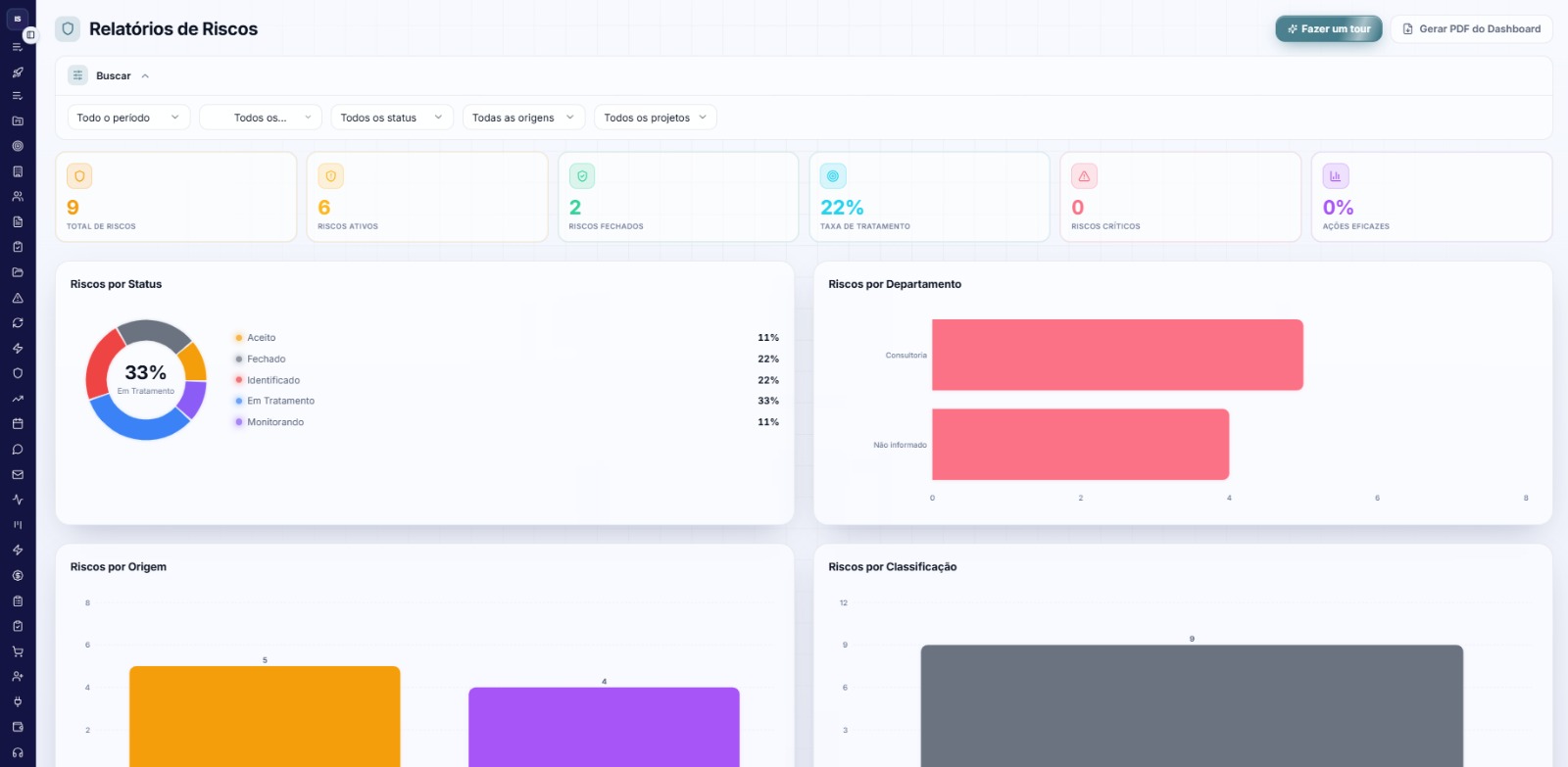Toggle the sidebar collapse button
Screen dimensions: 1568x767
[x=30, y=34]
